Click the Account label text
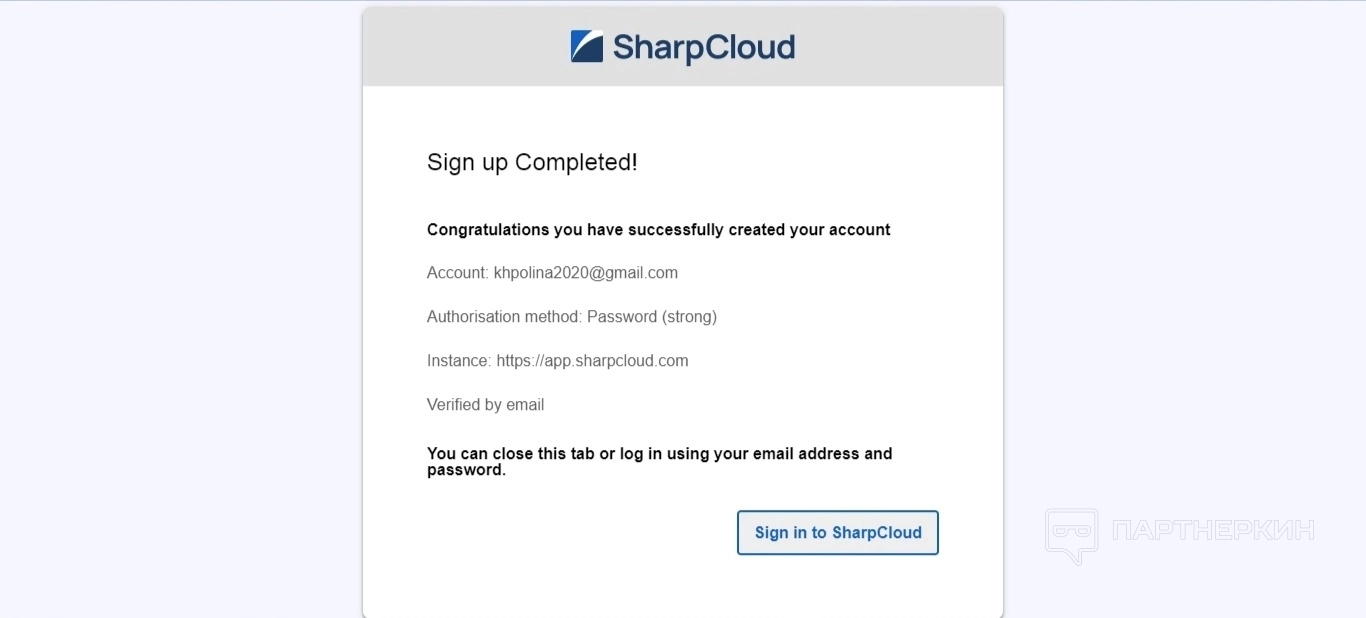1366x618 pixels. [x=457, y=273]
